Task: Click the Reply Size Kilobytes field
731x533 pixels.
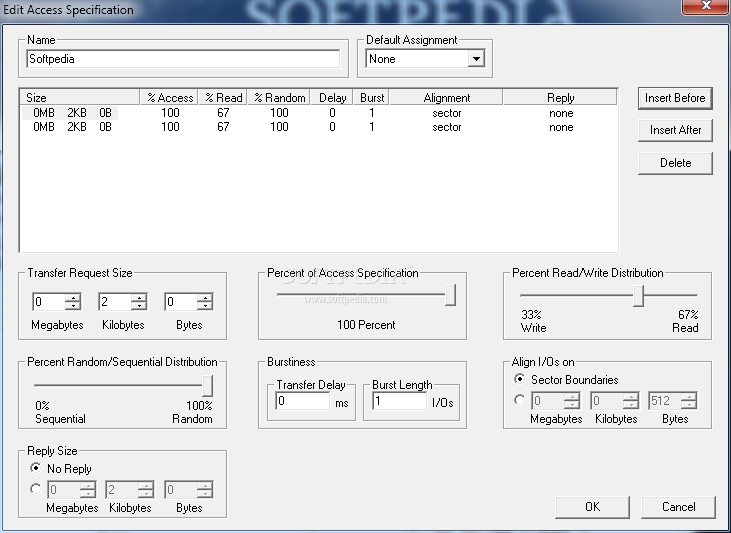Action: click(x=122, y=490)
